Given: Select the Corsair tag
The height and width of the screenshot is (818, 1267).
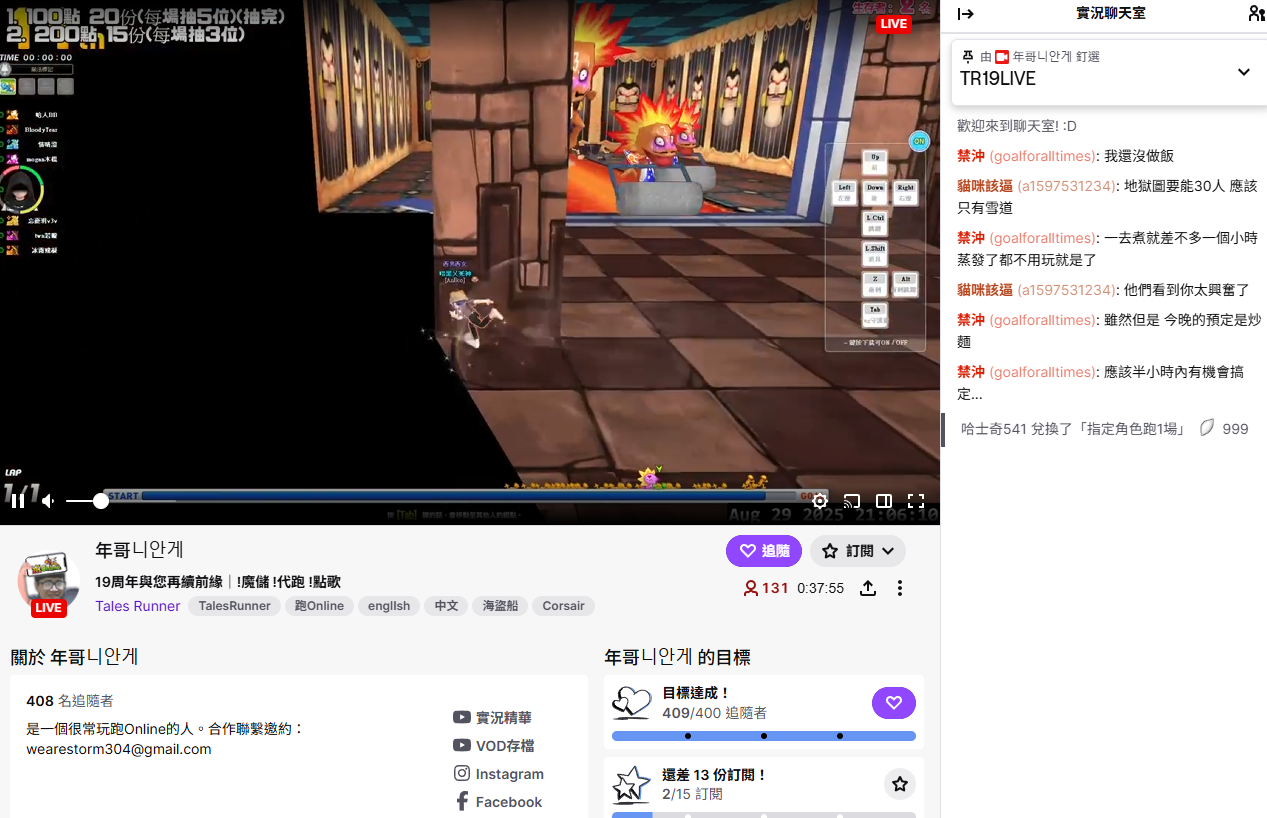Looking at the screenshot, I should (563, 606).
